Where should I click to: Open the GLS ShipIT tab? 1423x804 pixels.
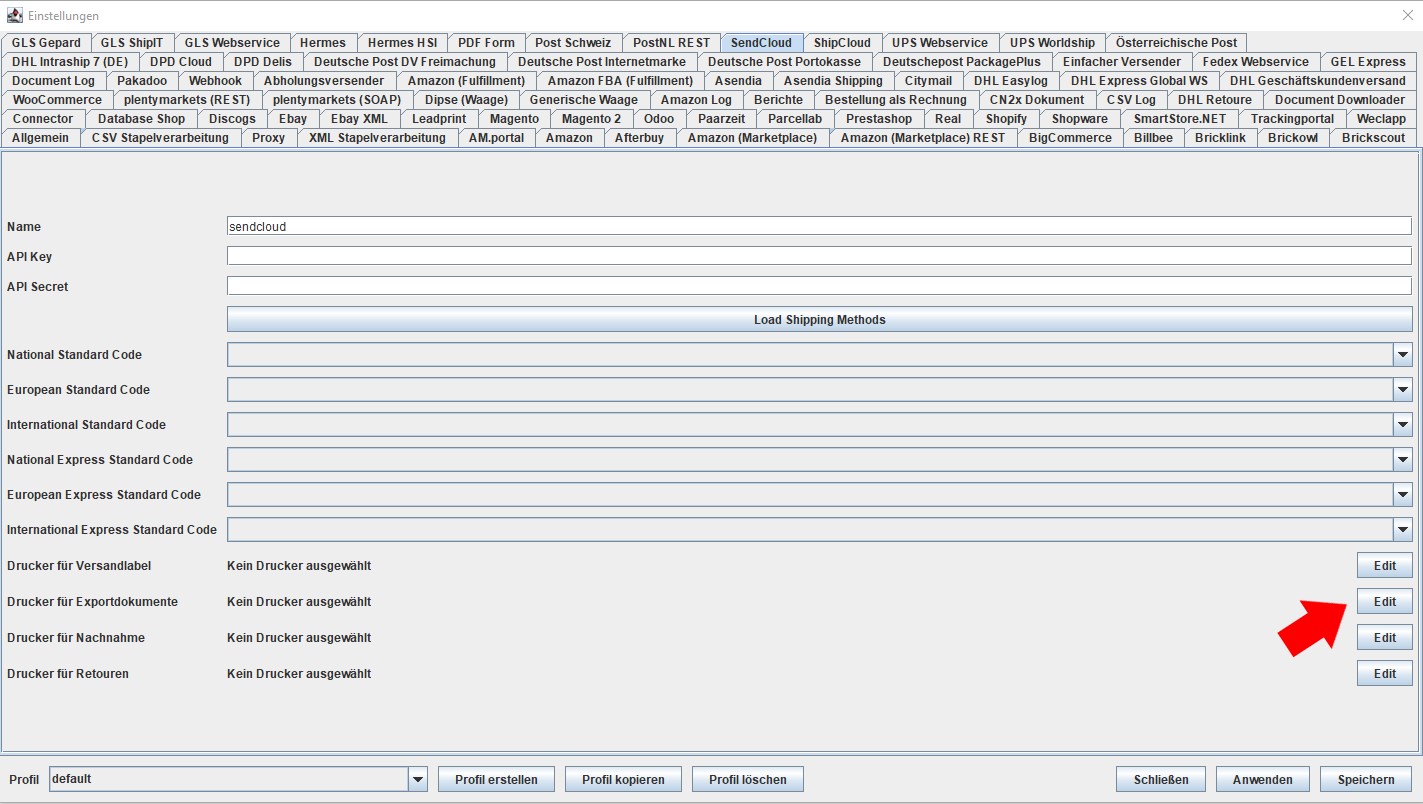pos(132,43)
